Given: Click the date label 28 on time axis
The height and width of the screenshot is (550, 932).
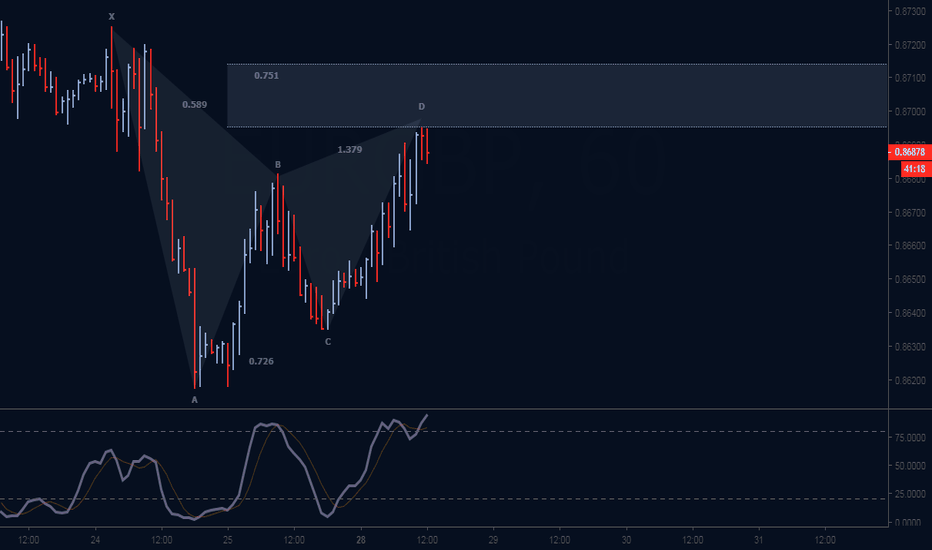Looking at the screenshot, I should click(361, 540).
